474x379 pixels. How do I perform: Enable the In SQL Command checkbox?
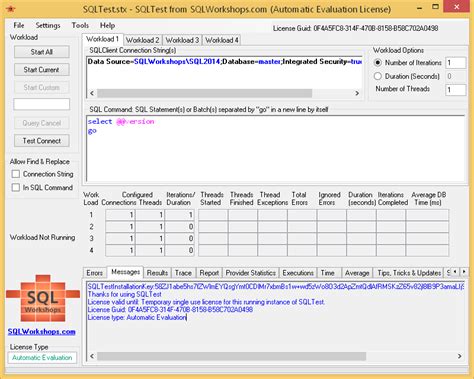pos(16,187)
